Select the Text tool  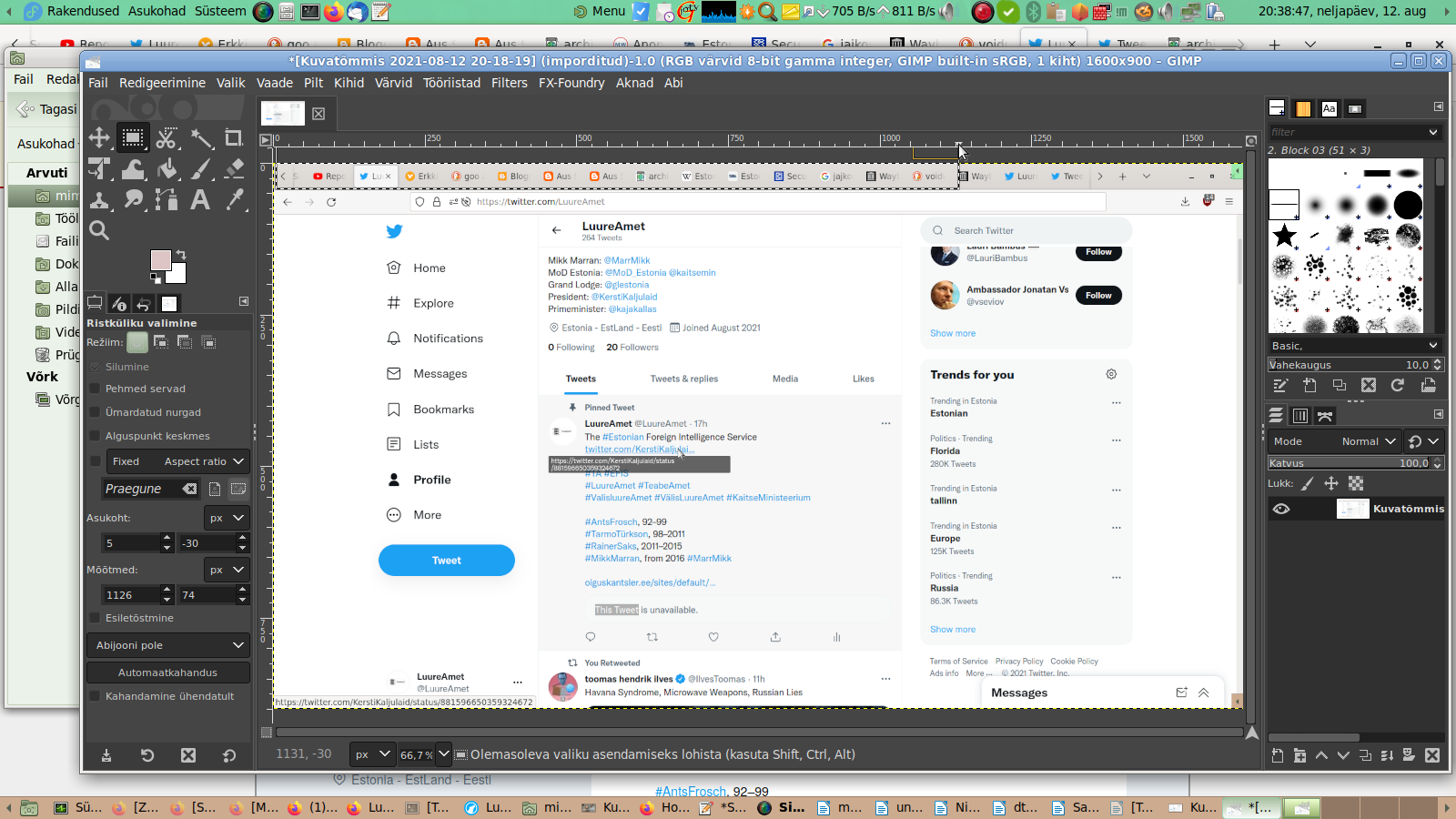tap(200, 199)
